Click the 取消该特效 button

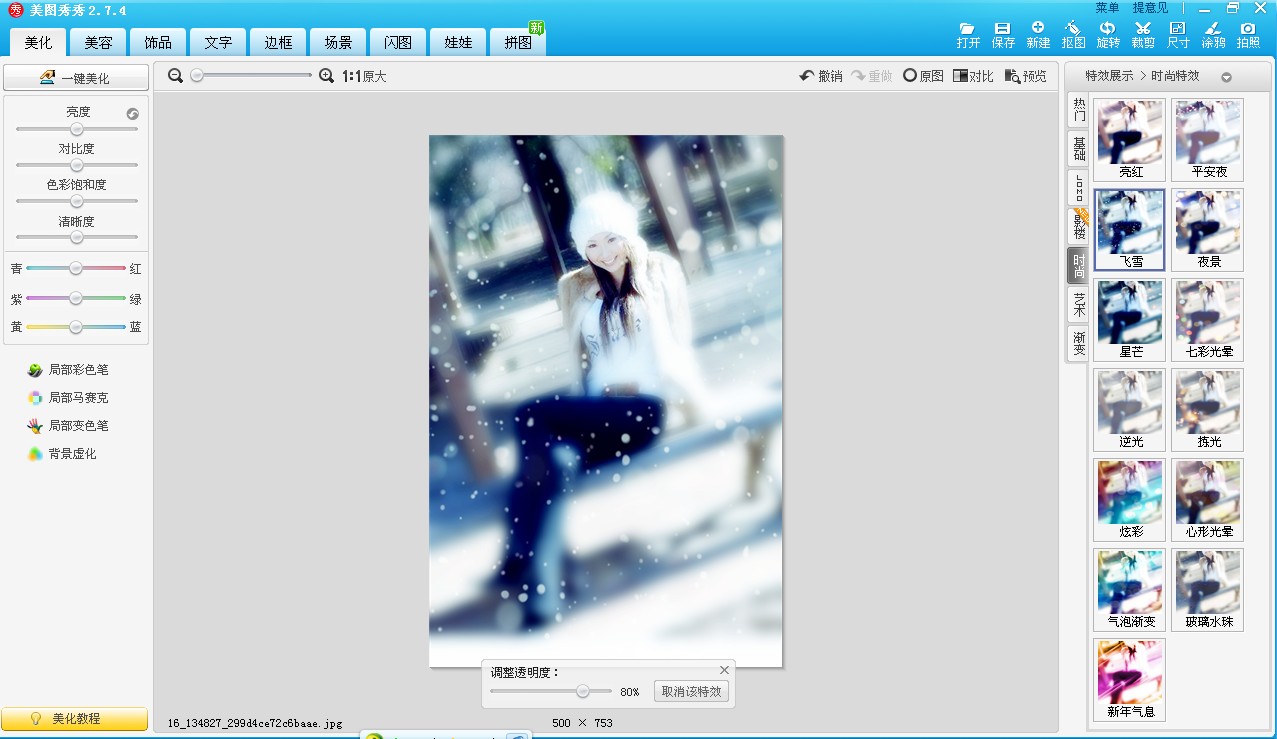691,691
